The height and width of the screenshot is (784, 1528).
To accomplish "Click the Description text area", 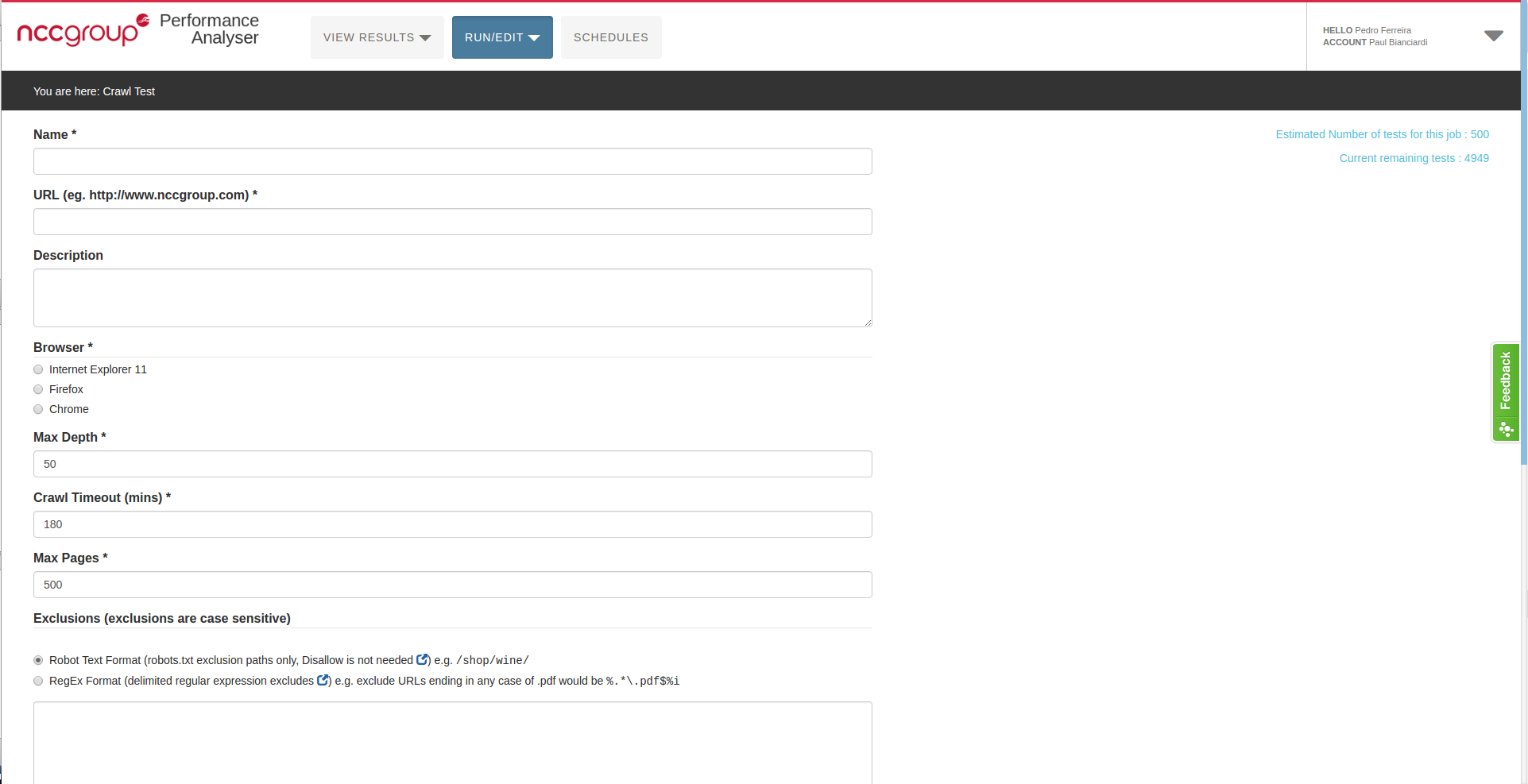I will (453, 298).
